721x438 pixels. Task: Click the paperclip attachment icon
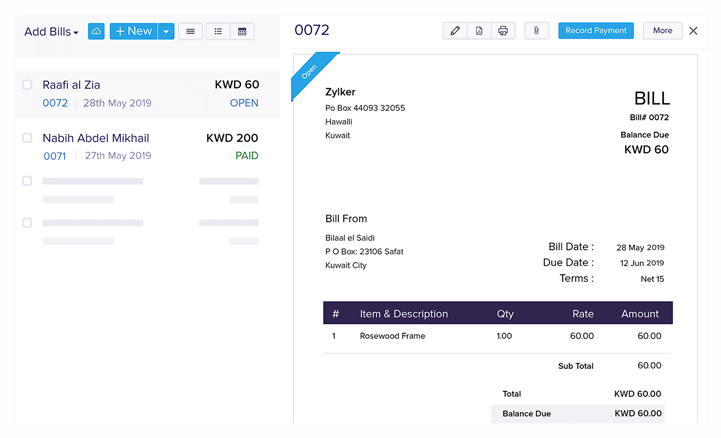click(536, 31)
